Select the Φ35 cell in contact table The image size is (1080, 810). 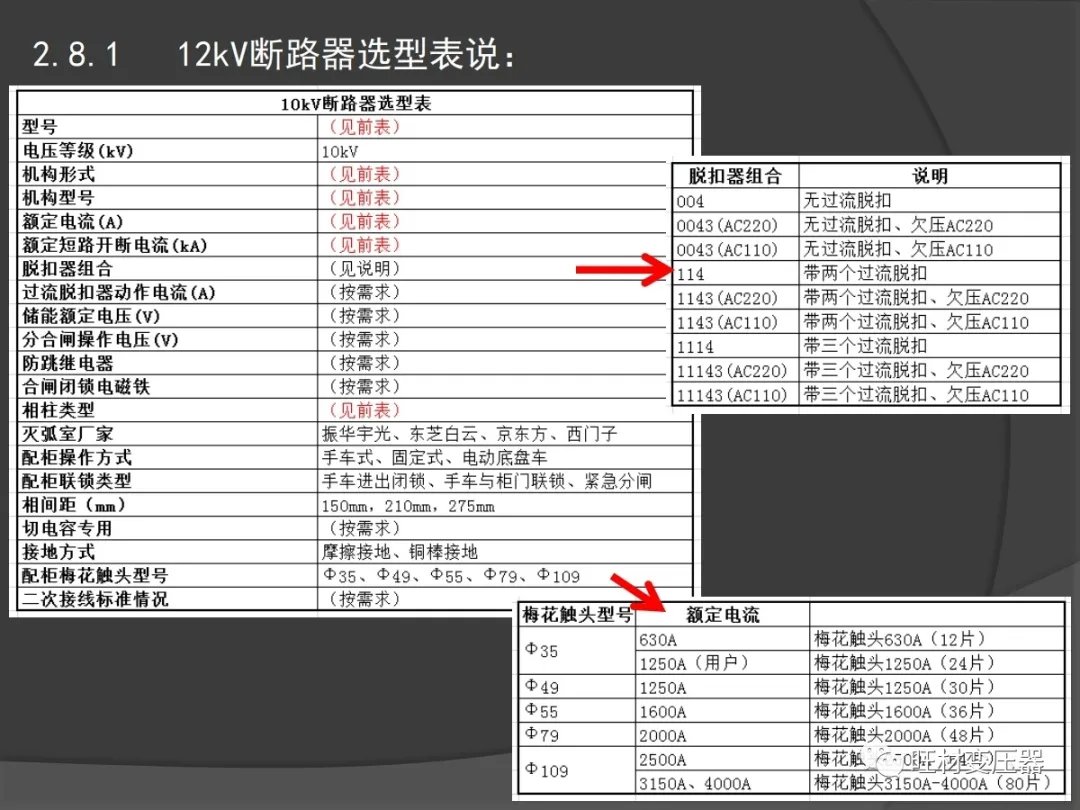[x=577, y=651]
